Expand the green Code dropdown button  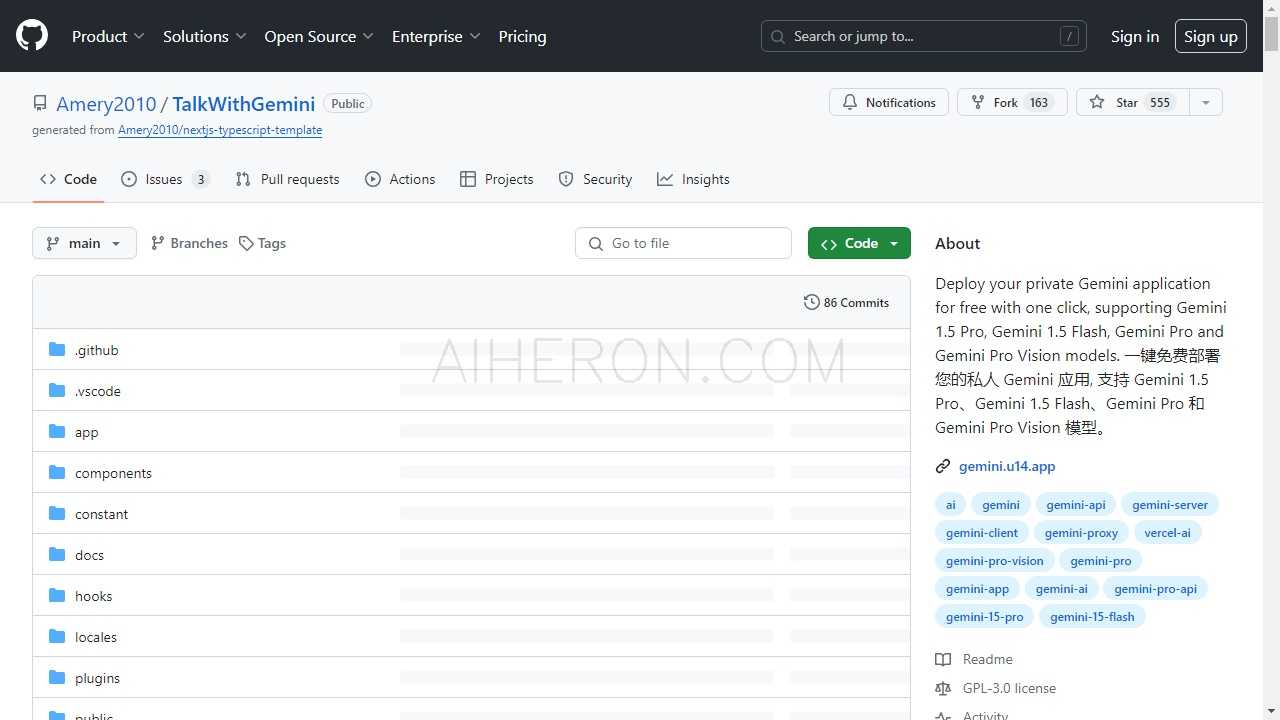(x=859, y=244)
